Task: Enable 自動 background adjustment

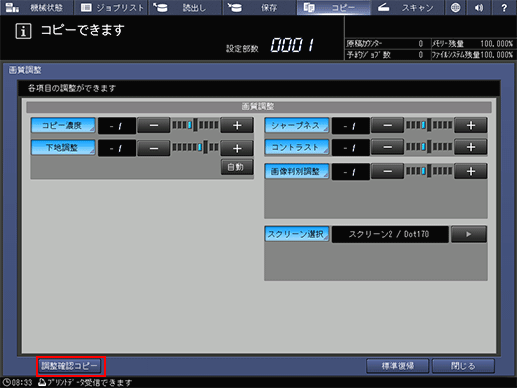Action: coord(237,167)
